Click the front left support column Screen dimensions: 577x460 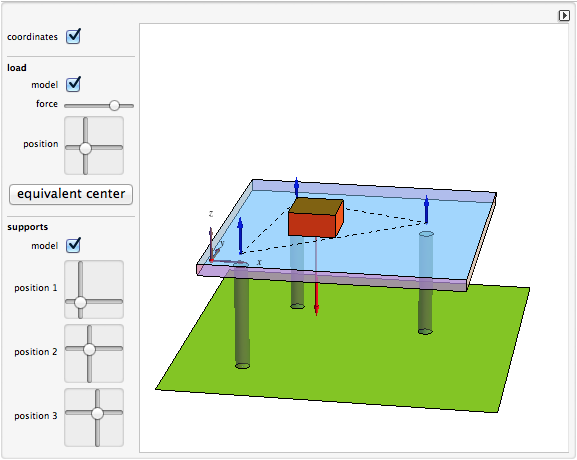(x=242, y=320)
